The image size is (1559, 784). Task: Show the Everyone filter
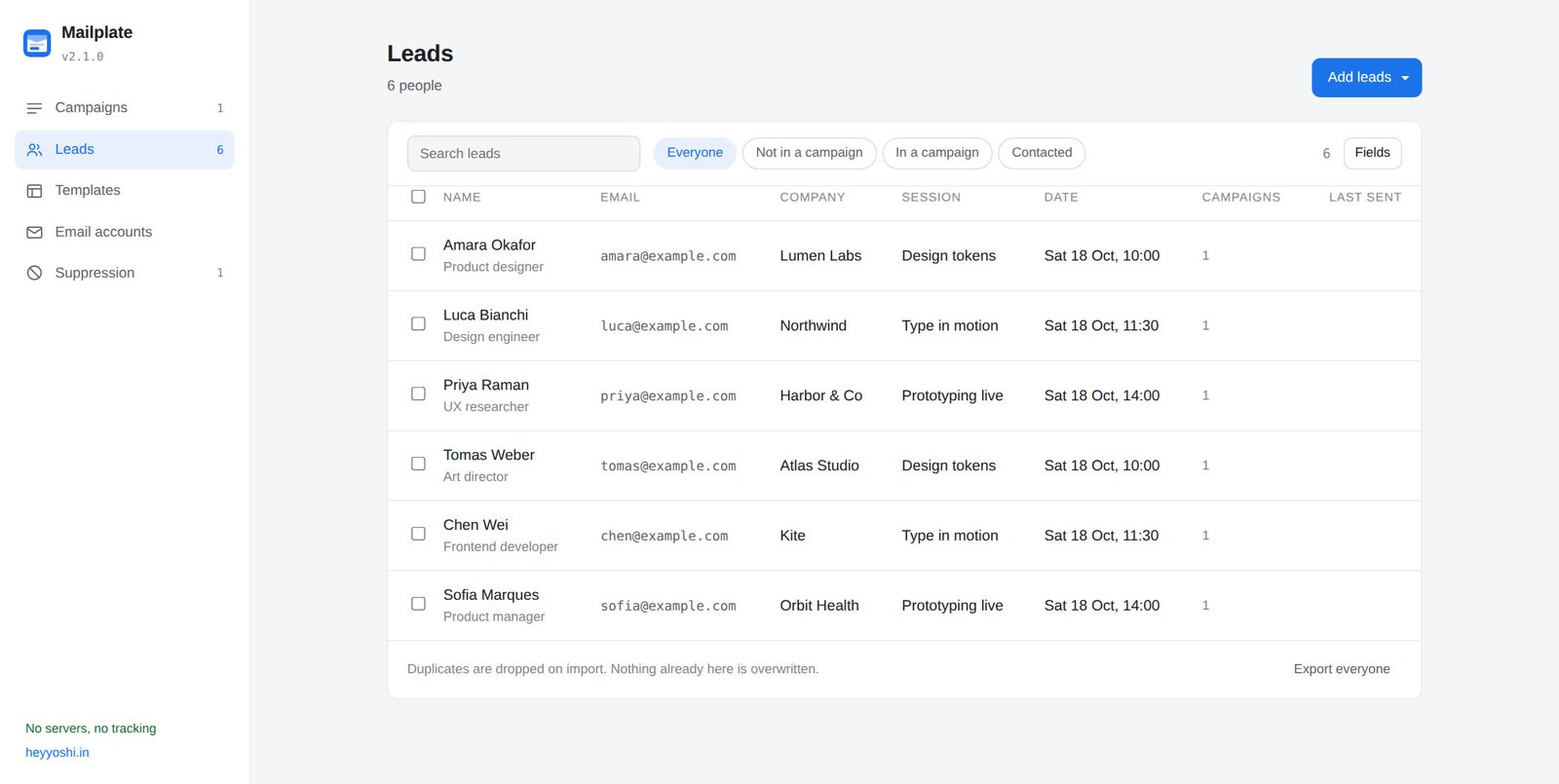pyautogui.click(x=695, y=153)
